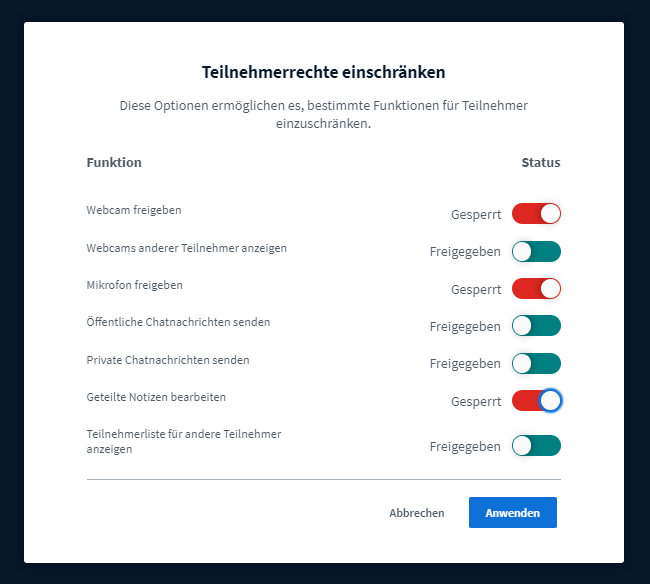Toggle the Webcam freigeben switch
The width and height of the screenshot is (650, 584).
pyautogui.click(x=536, y=213)
